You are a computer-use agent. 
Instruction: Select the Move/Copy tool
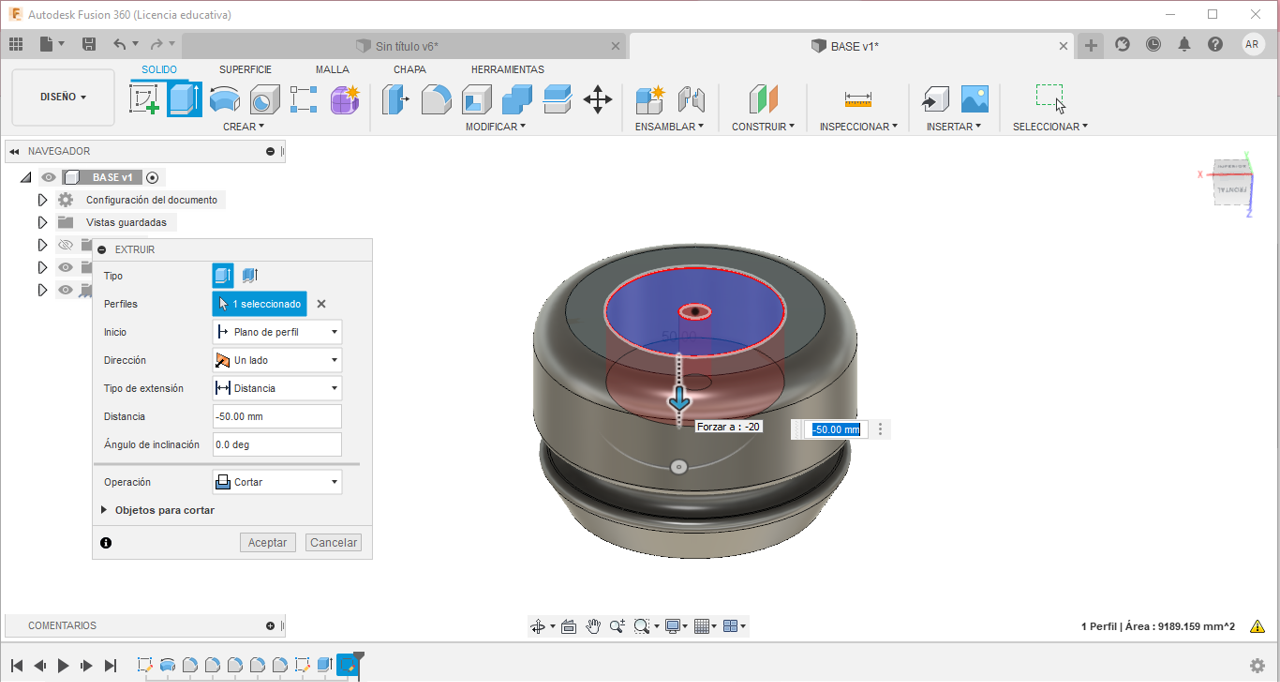(x=598, y=99)
